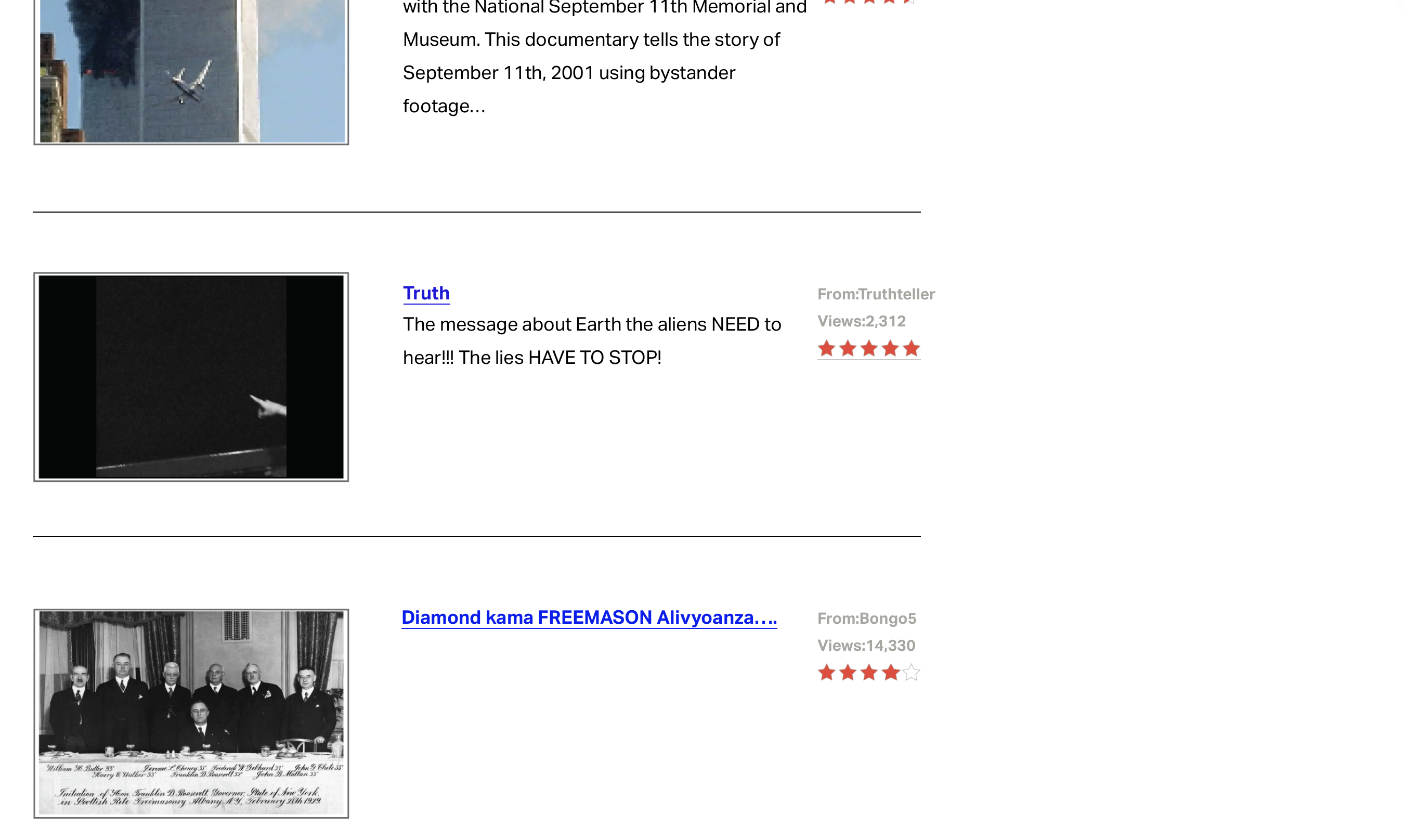Rate Freemason video two stars
Image resolution: width=1404 pixels, height=840 pixels.
pyautogui.click(x=848, y=673)
